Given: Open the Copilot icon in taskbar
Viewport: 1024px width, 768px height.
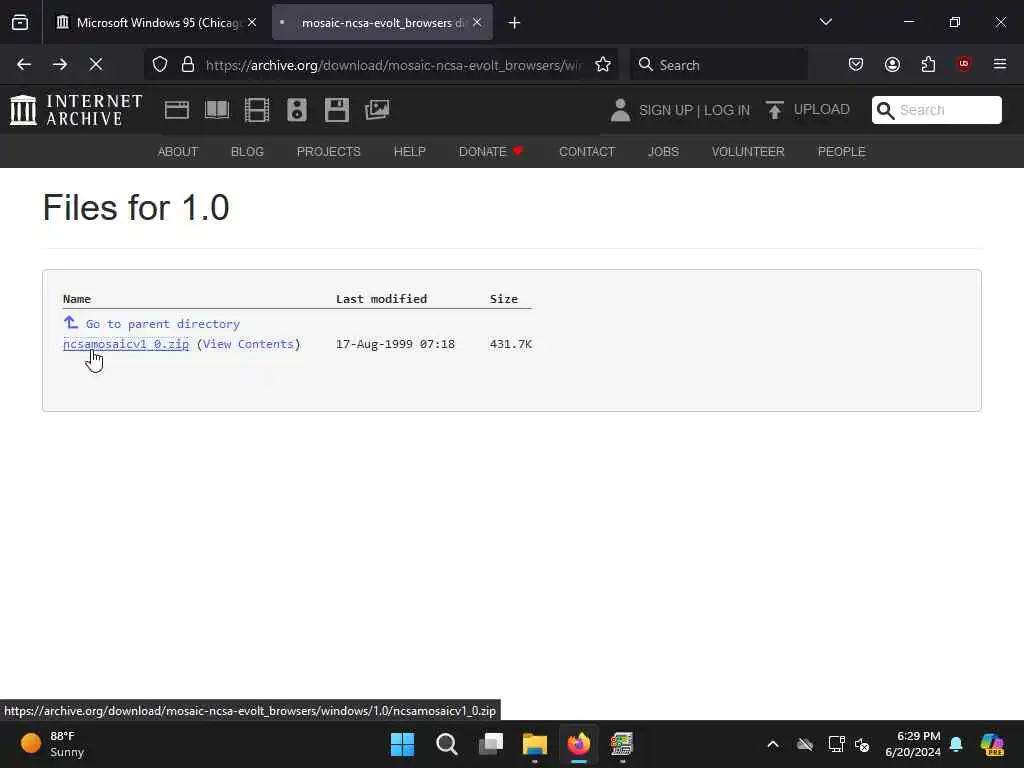Looking at the screenshot, I should [992, 744].
